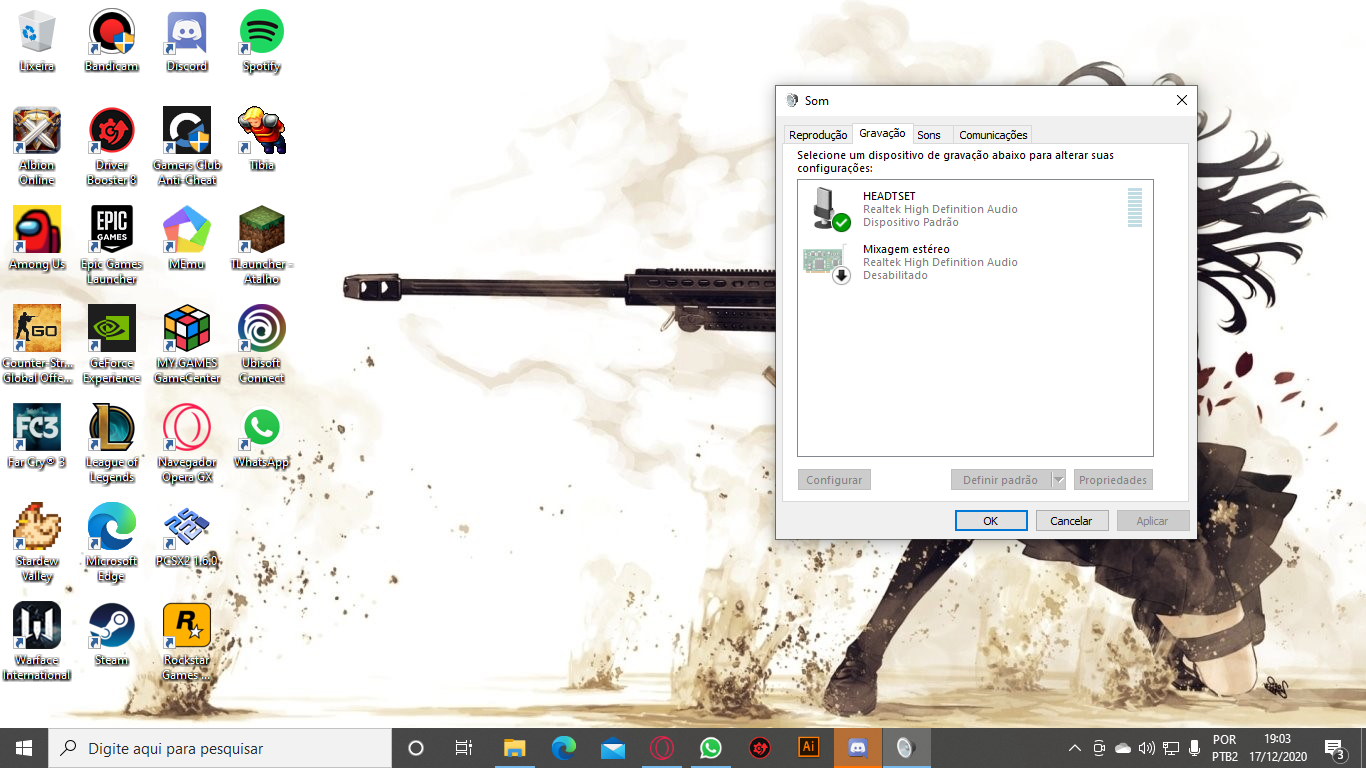
Task: Click the microphone tray icon
Action: (1194, 748)
